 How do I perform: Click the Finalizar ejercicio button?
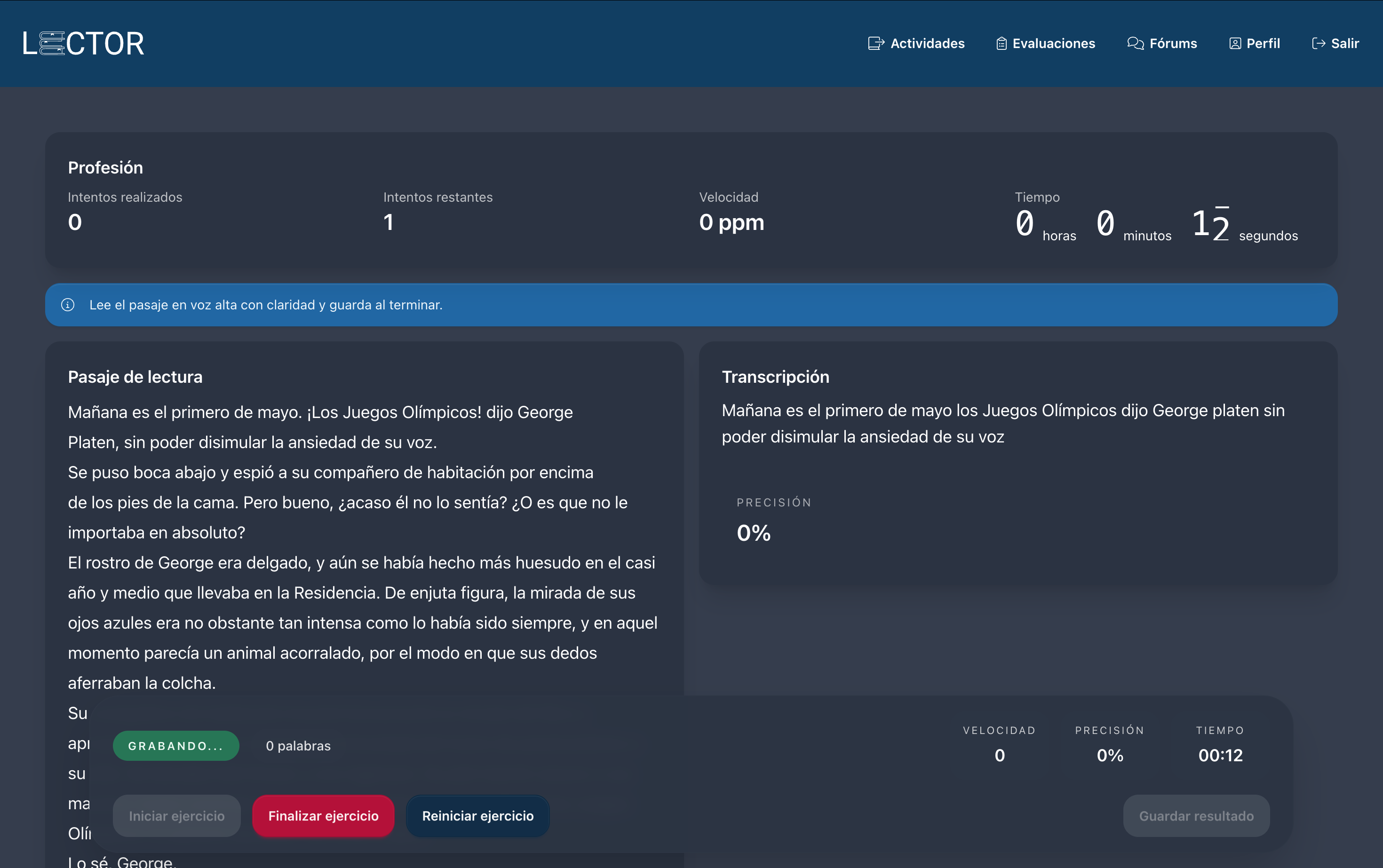pos(323,816)
